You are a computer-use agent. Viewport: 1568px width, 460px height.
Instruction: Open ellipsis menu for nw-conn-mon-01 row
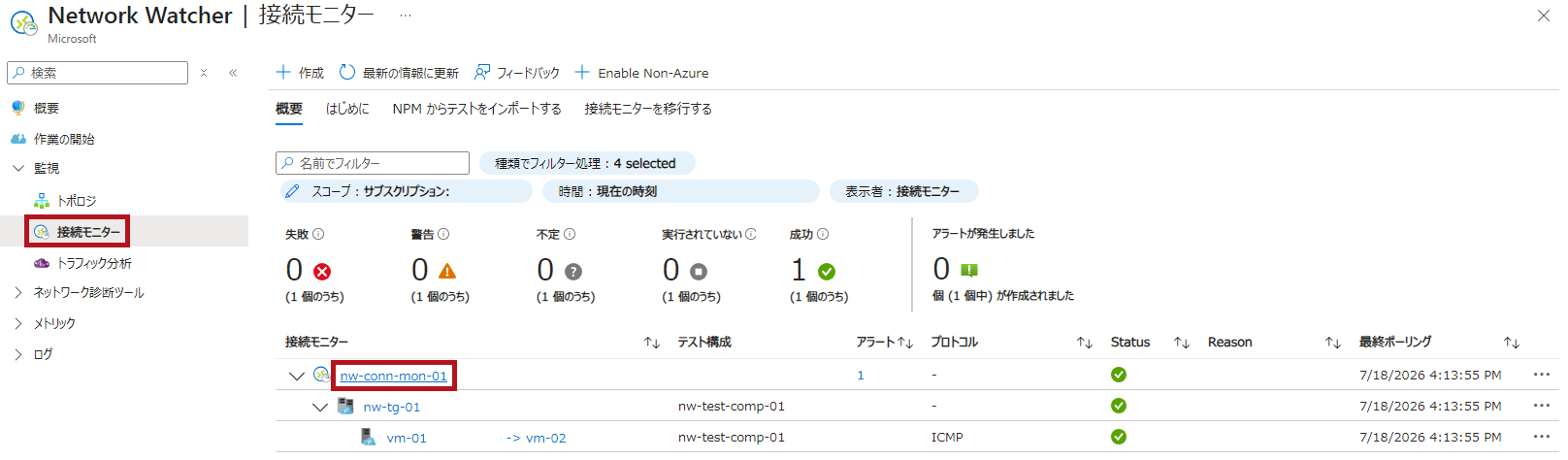point(1542,375)
